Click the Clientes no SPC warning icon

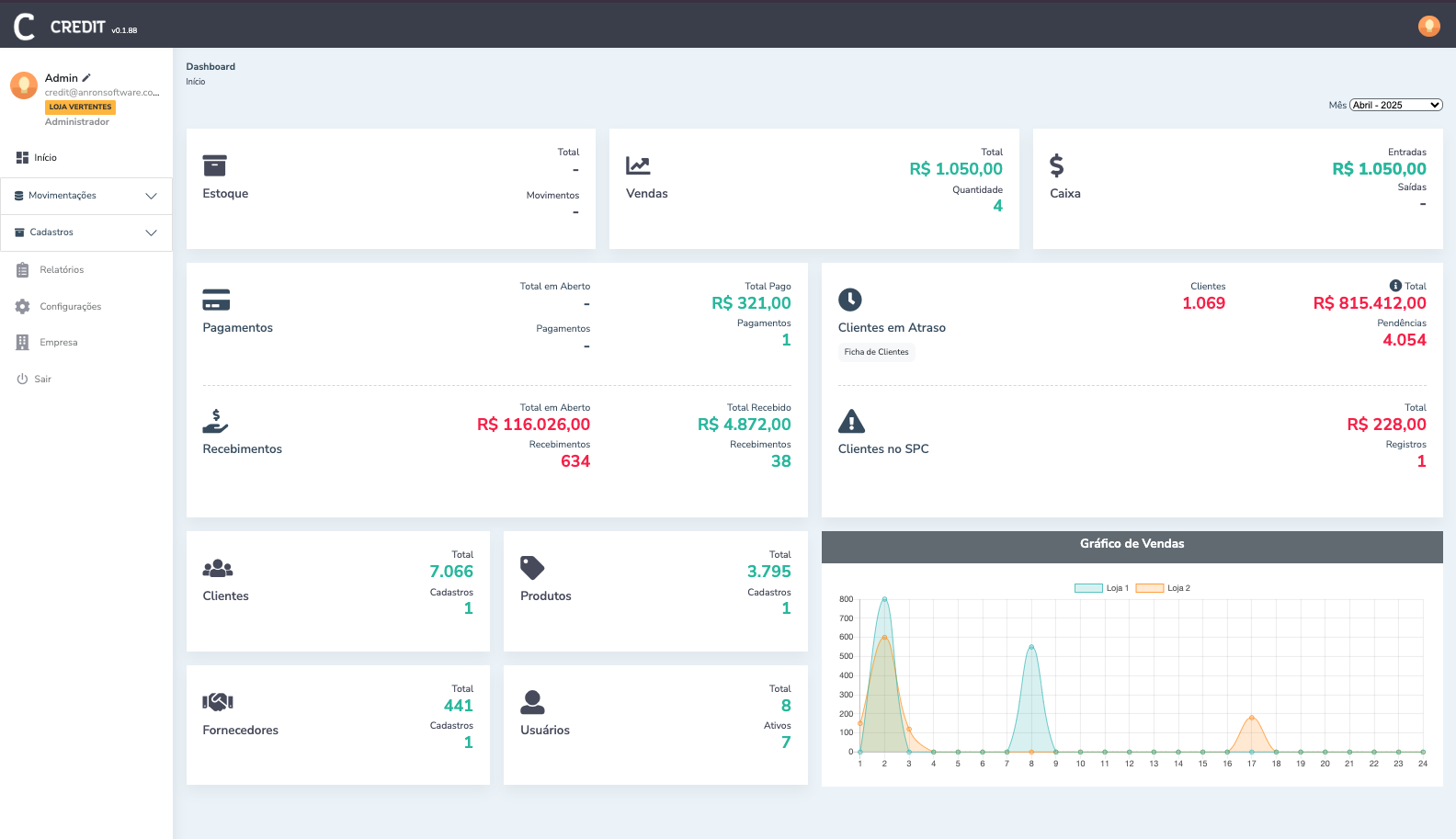click(851, 421)
